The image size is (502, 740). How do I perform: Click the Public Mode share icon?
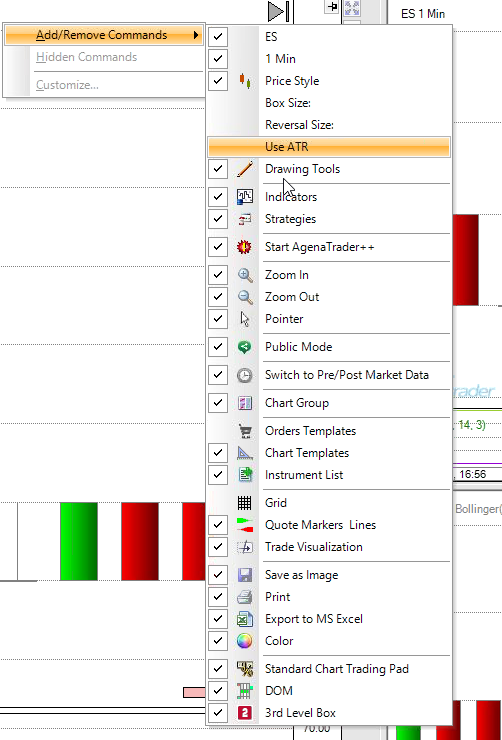tap(244, 347)
